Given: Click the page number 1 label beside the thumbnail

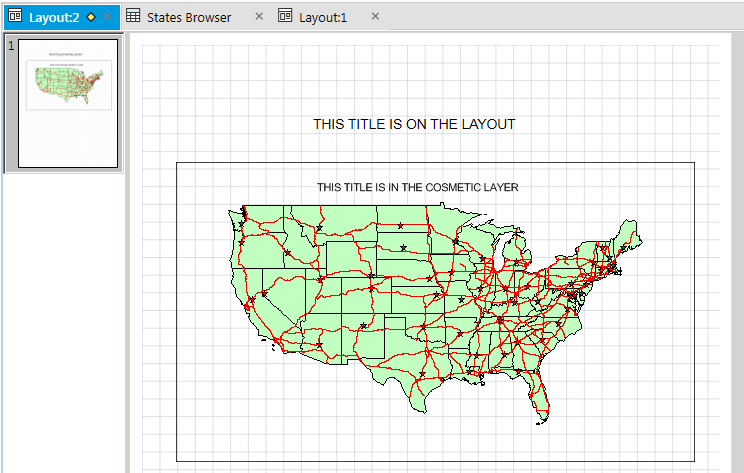Looking at the screenshot, I should point(10,46).
